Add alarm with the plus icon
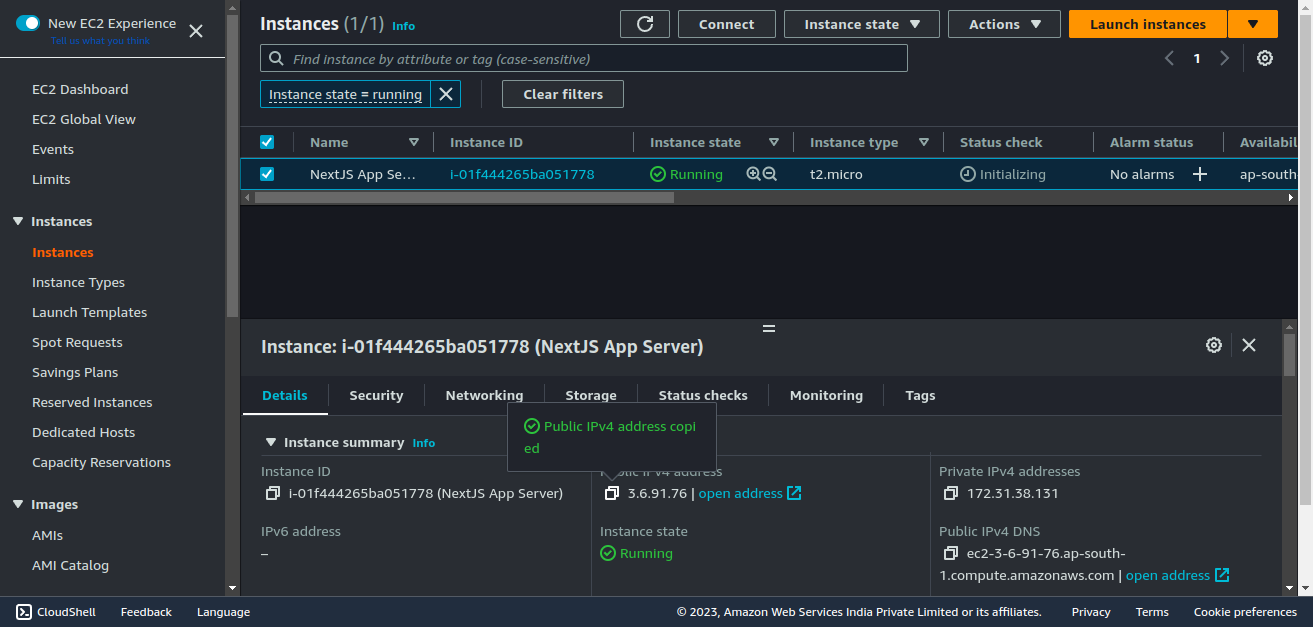Image resolution: width=1313 pixels, height=627 pixels. coord(1200,174)
